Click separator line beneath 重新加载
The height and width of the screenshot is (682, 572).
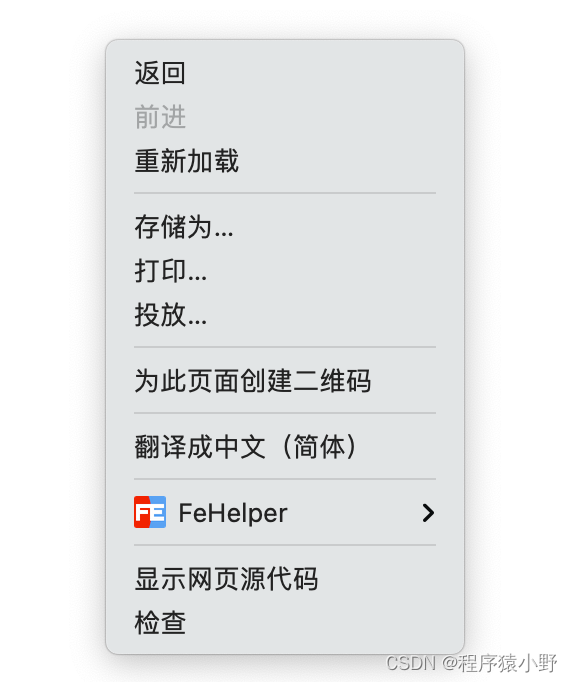coord(285,193)
